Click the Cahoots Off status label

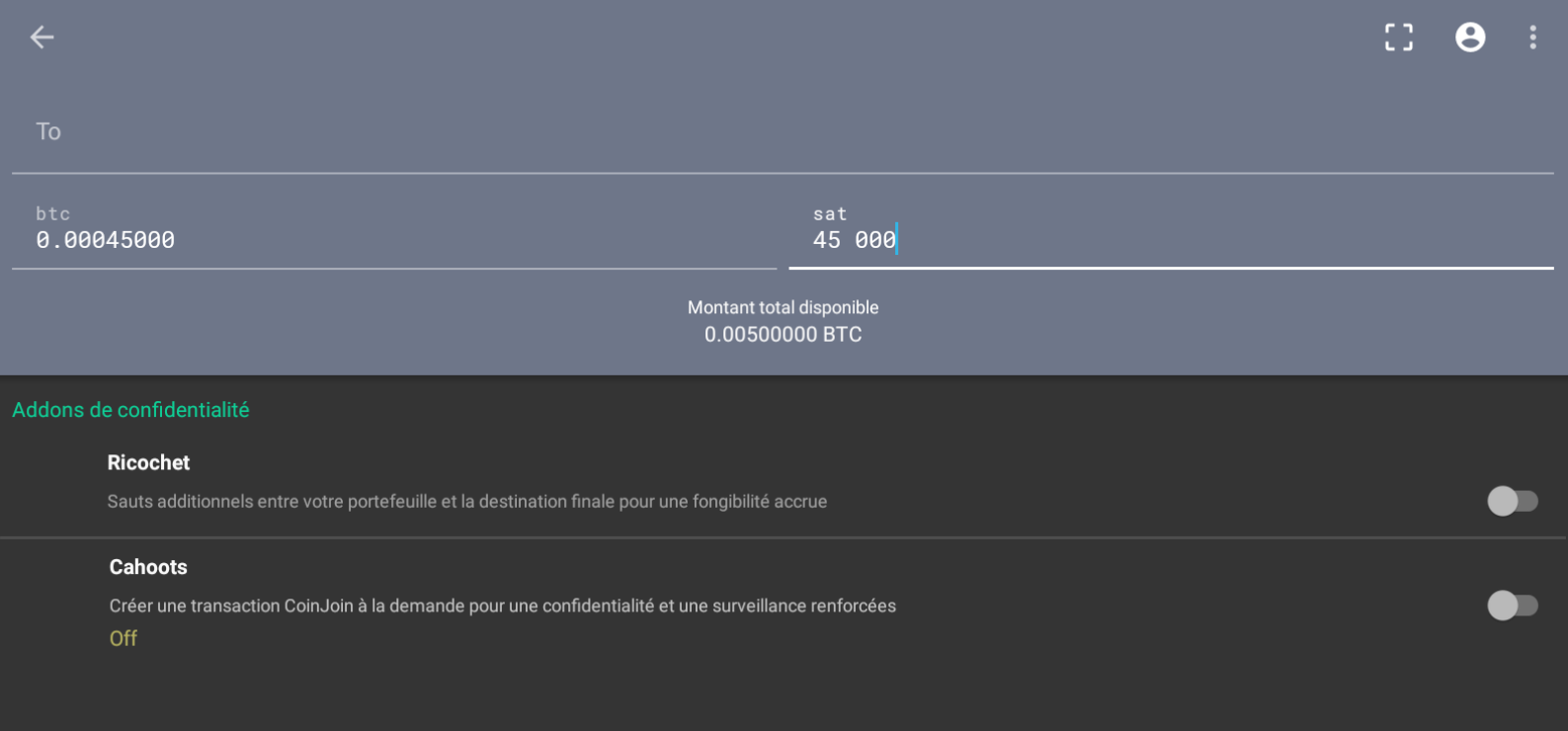(124, 639)
